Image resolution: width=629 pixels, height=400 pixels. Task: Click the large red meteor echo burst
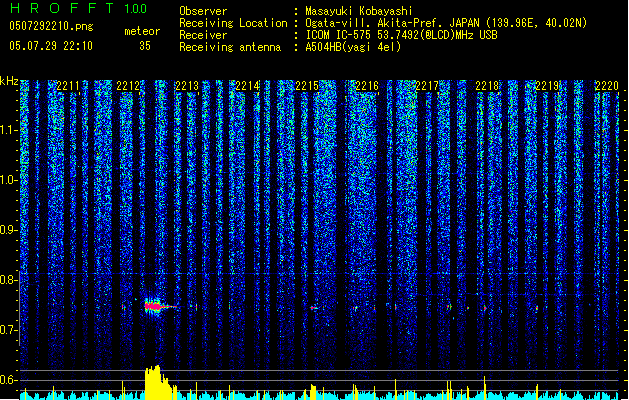click(x=154, y=307)
